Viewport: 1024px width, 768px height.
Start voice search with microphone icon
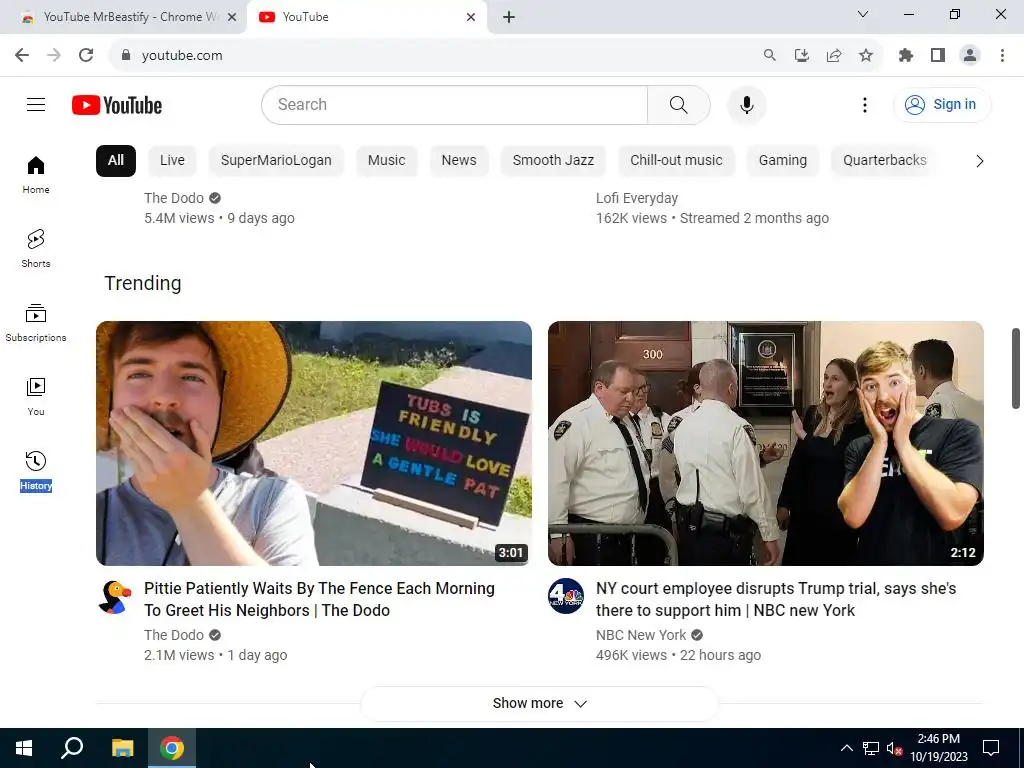746,104
